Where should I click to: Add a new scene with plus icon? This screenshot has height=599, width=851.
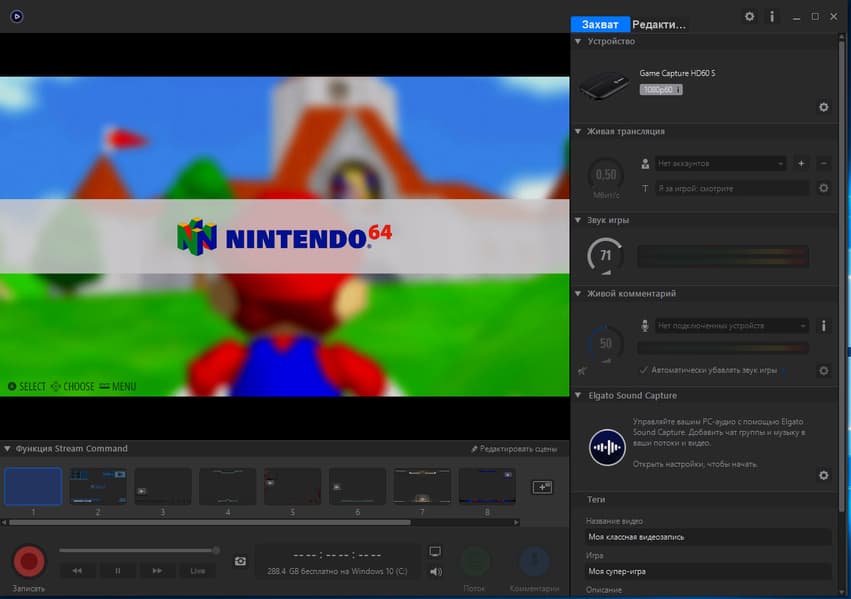(542, 487)
